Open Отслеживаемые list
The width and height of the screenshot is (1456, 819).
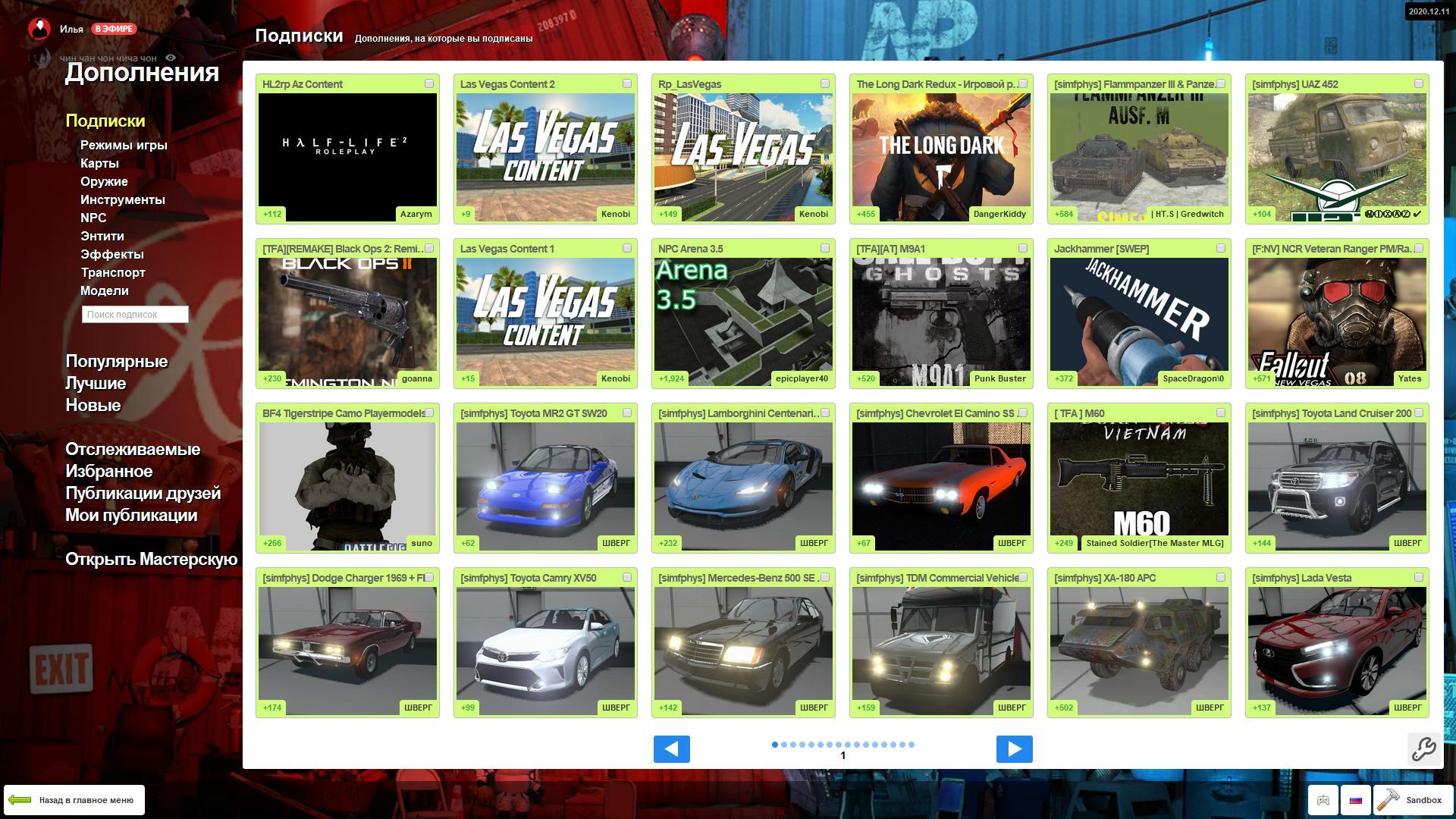click(133, 449)
